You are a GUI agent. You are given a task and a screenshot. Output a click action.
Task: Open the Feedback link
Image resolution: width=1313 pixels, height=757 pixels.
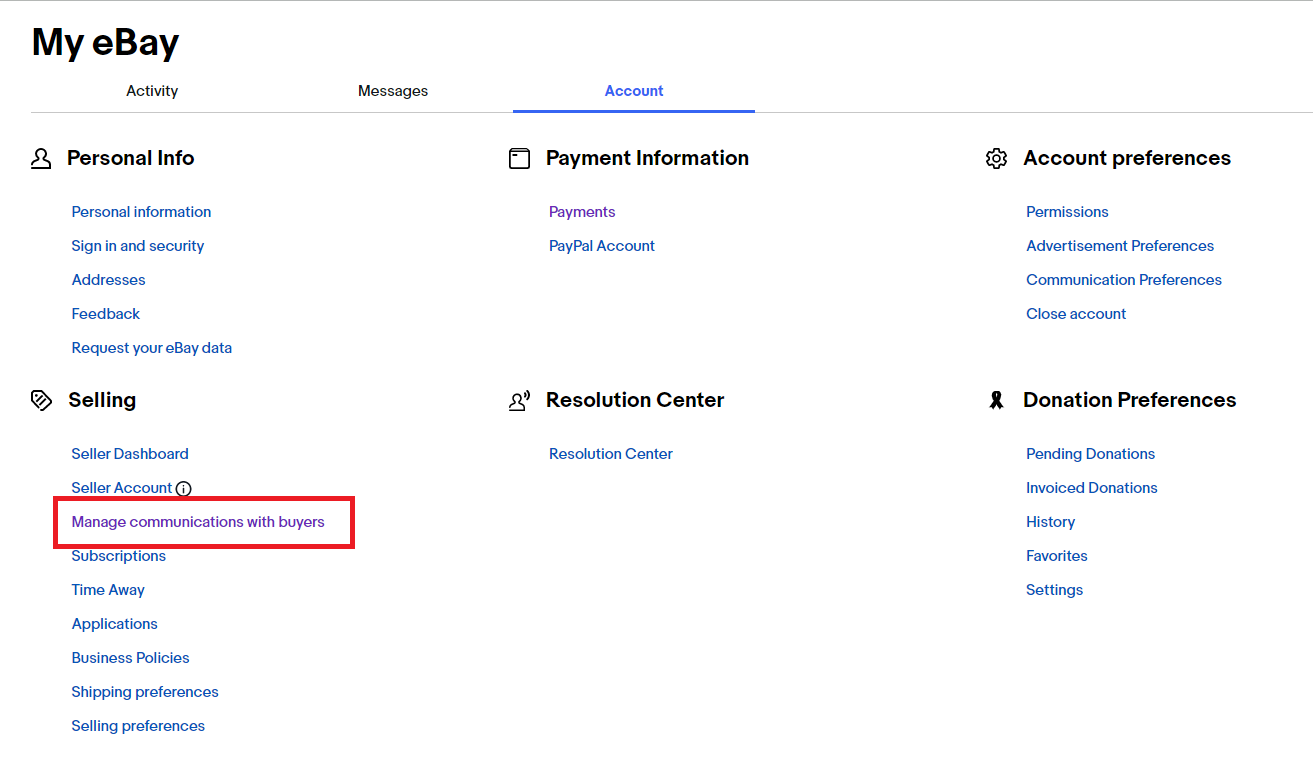(106, 314)
